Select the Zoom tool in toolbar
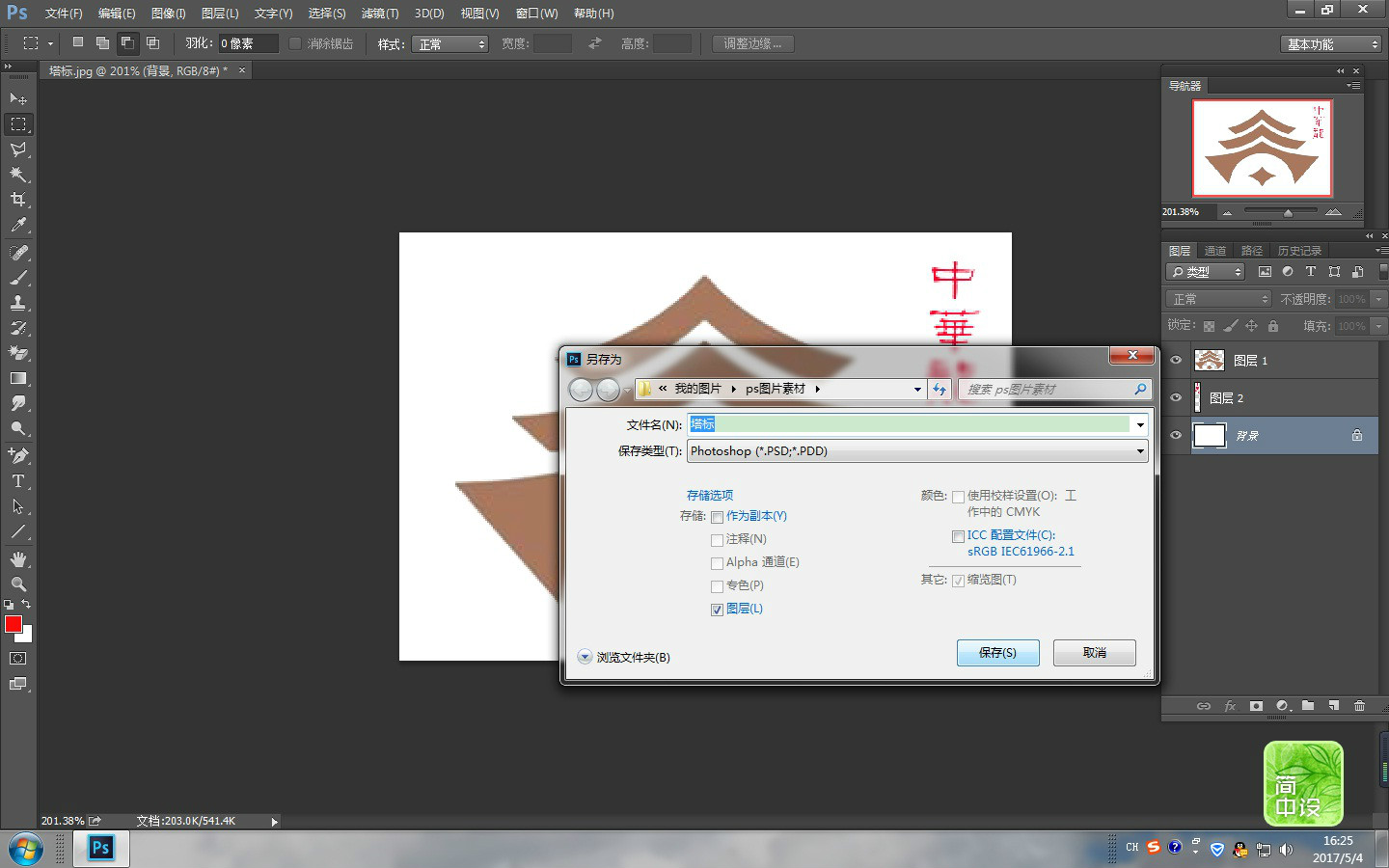 (18, 584)
